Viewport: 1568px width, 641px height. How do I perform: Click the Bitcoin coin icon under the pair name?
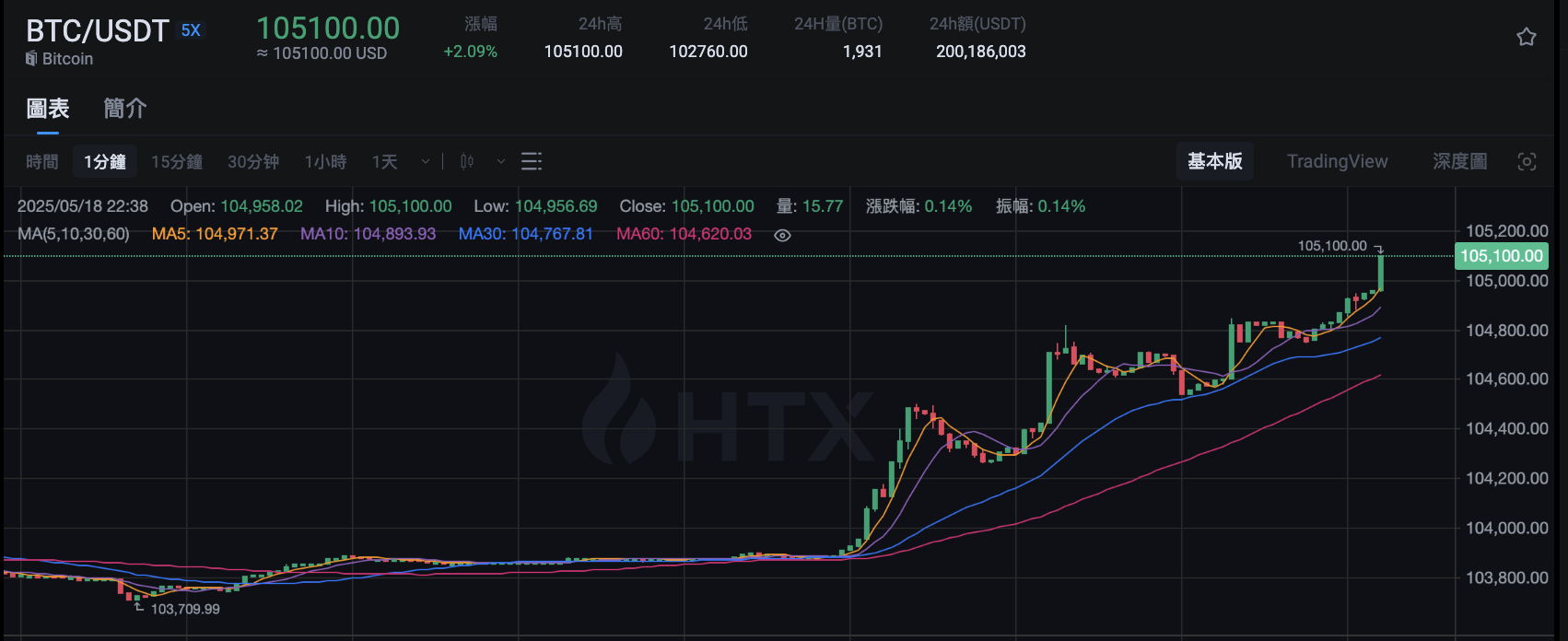[31, 59]
